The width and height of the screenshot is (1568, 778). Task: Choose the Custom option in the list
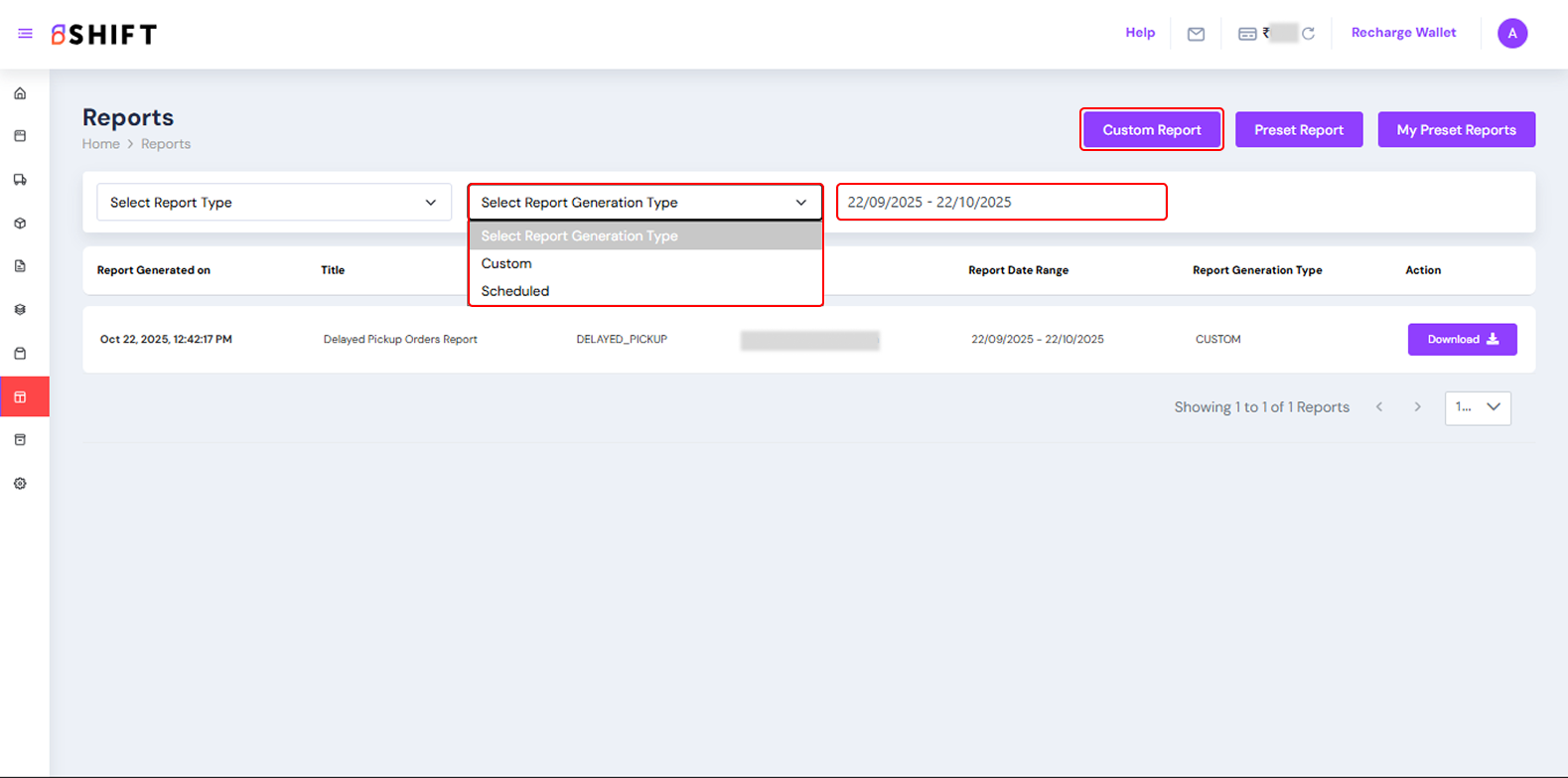(506, 263)
